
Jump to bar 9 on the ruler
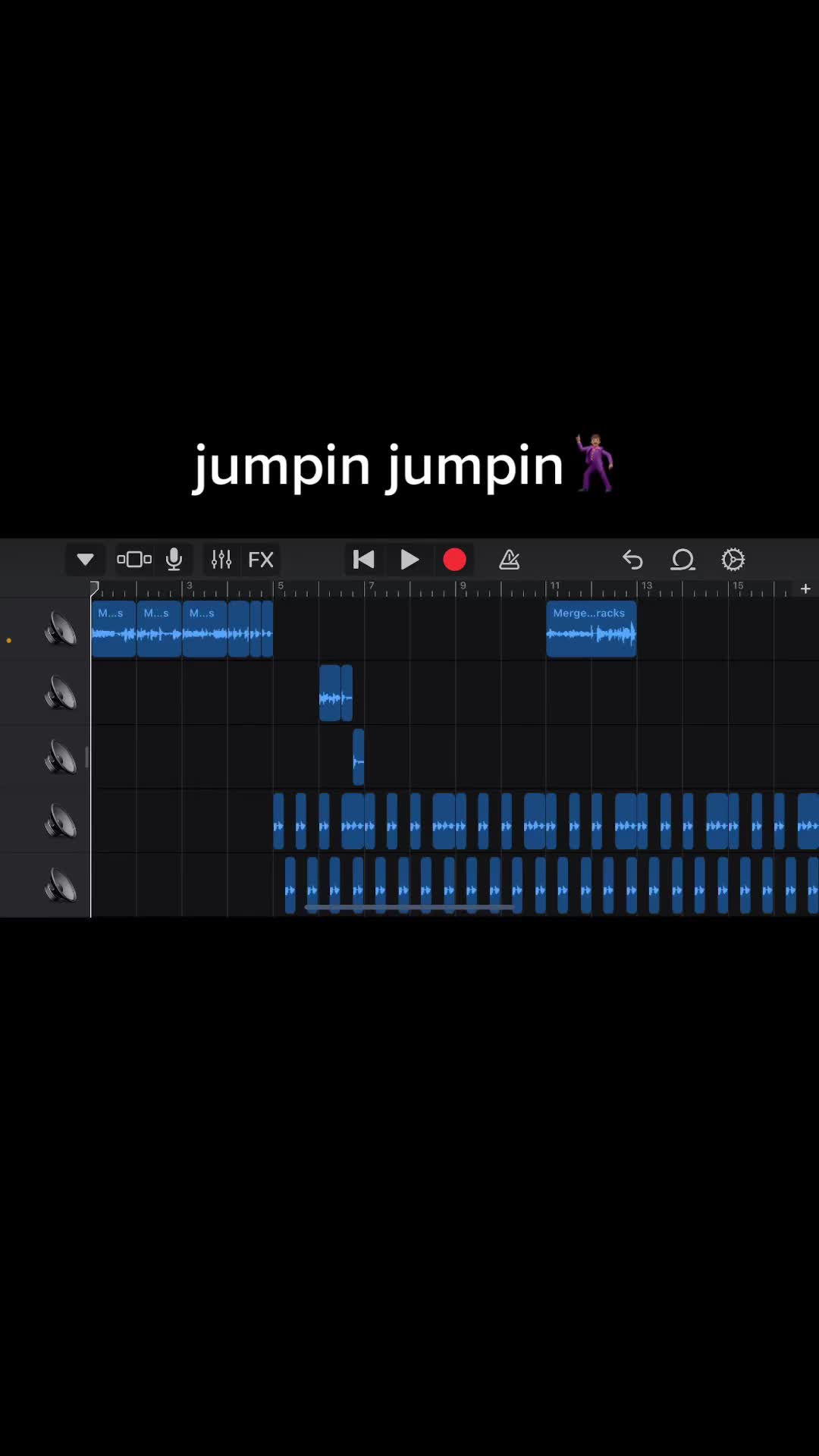[462, 587]
